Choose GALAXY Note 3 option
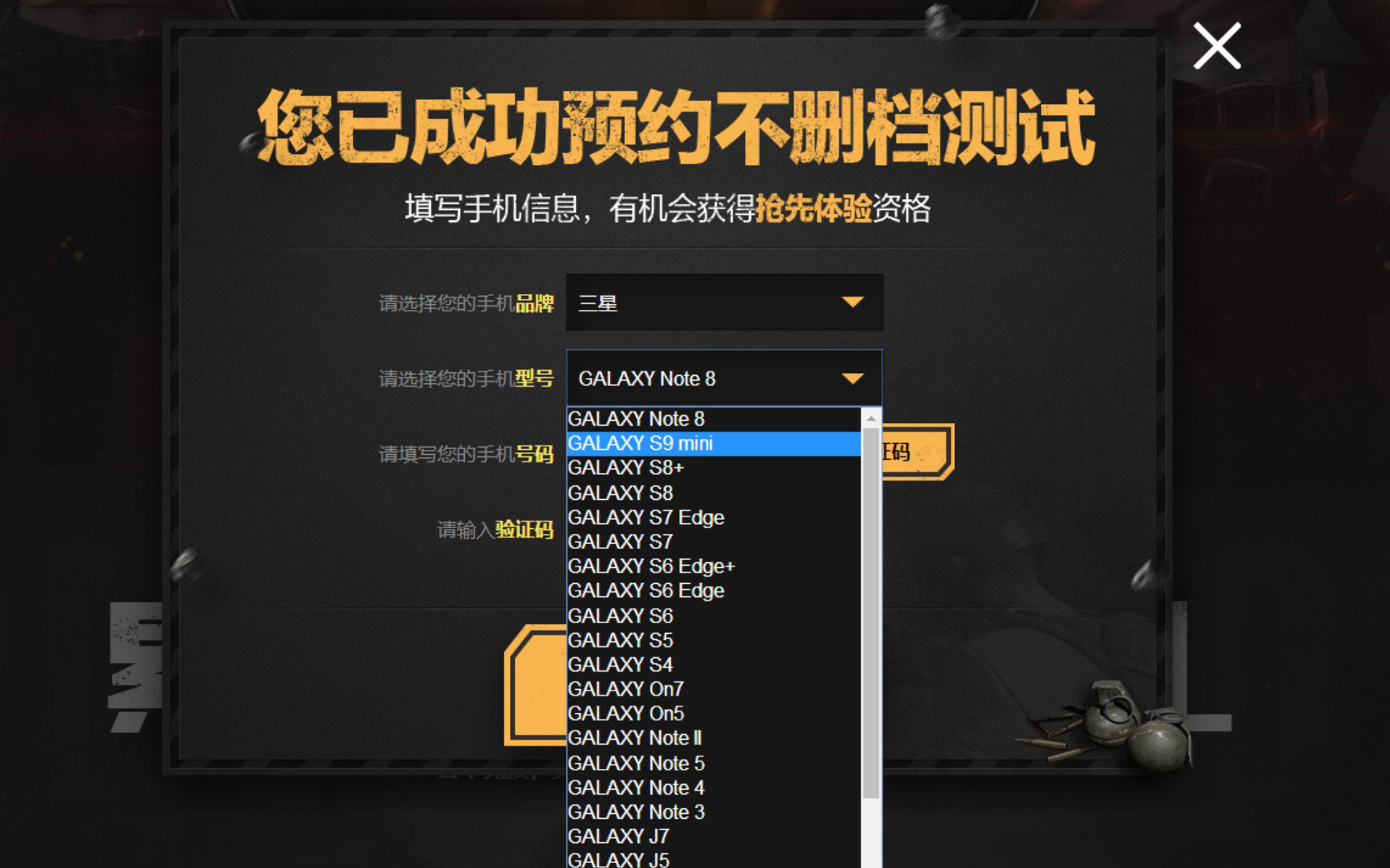Viewport: 1390px width, 868px height. (x=713, y=812)
